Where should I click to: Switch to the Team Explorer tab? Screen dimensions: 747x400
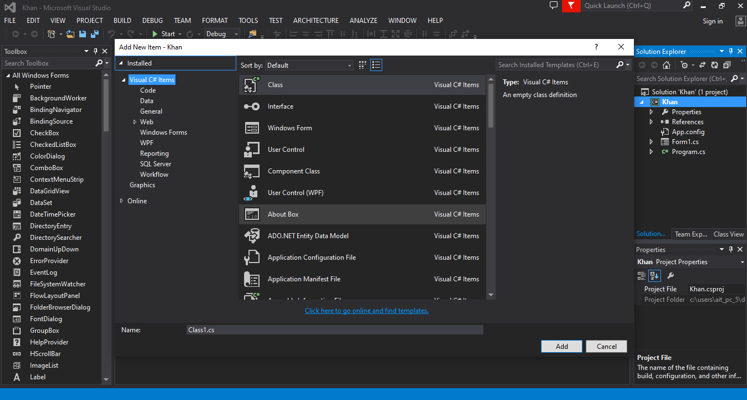pos(690,234)
